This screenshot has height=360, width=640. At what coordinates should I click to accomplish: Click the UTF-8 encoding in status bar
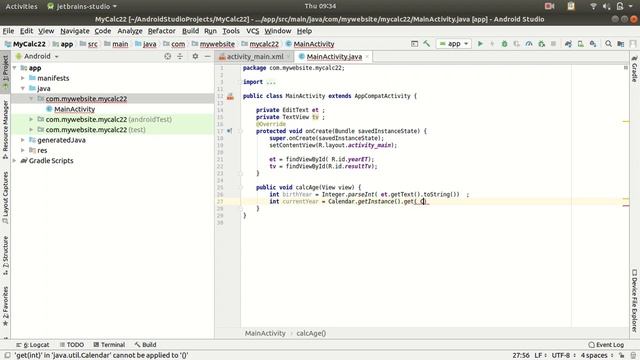tap(562, 356)
